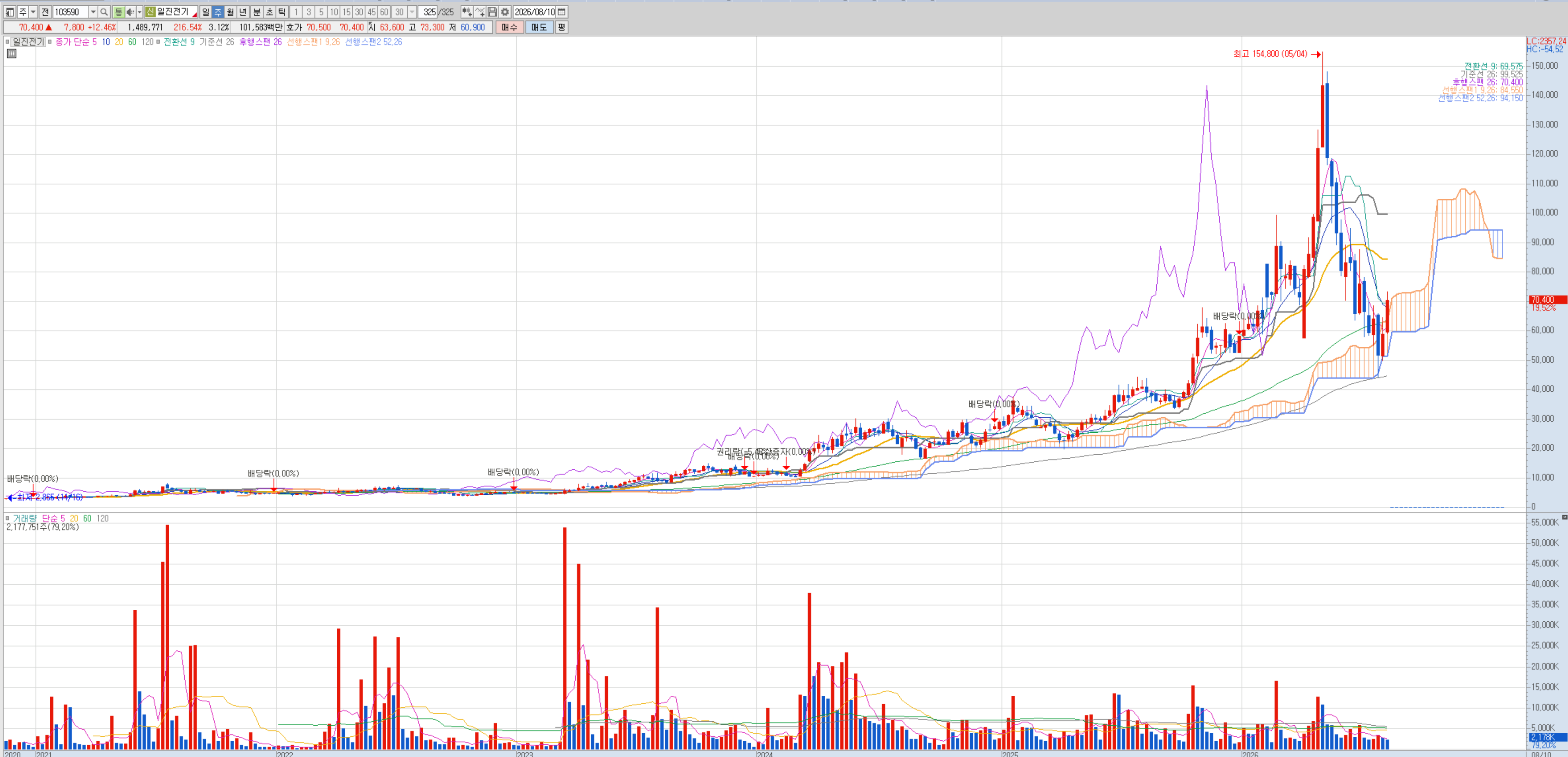Switch to the monthly 월 chart period
Screen dimensions: 1568x757
click(x=230, y=12)
